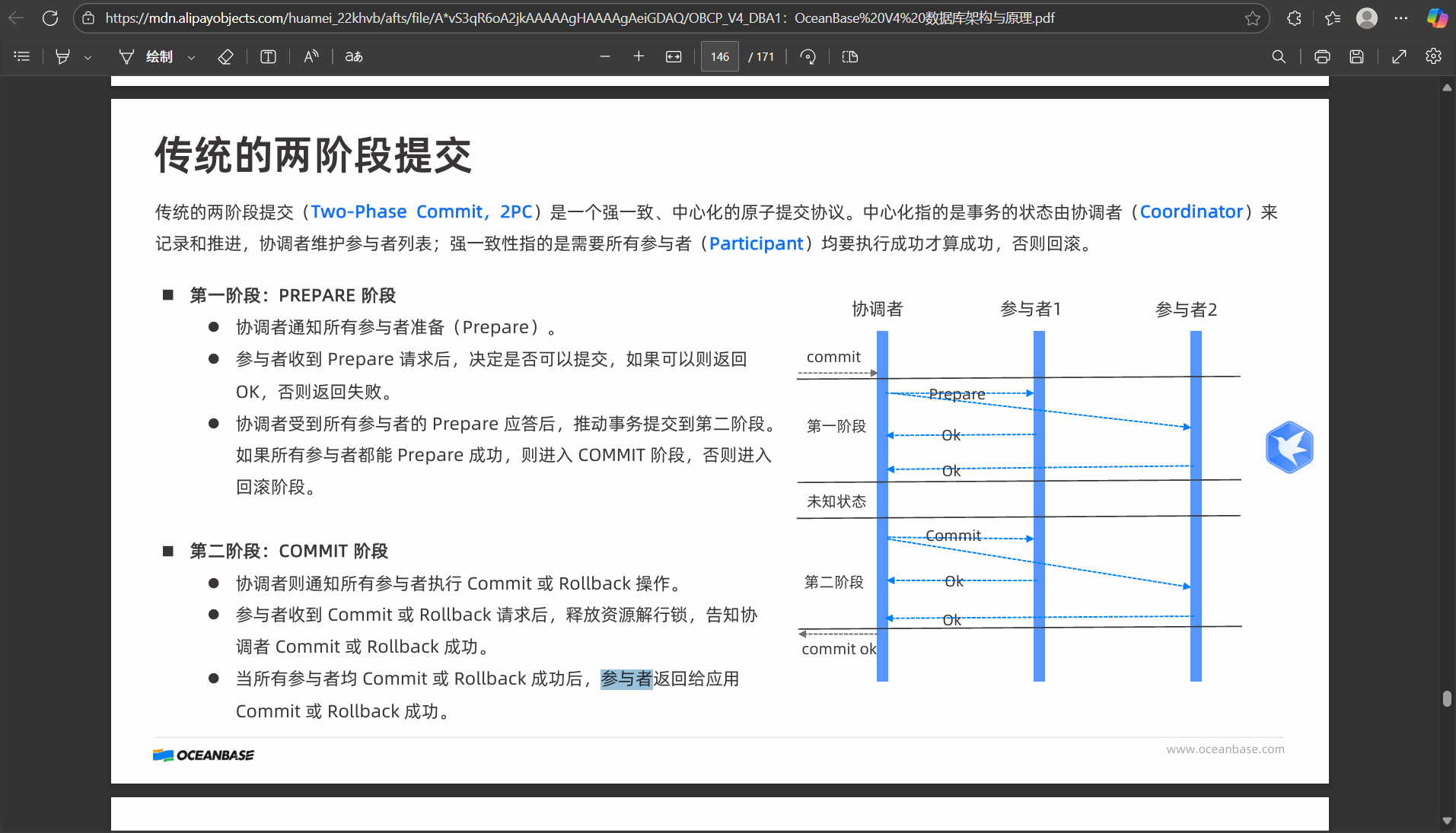
Task: Click the vertical scrollbar thumb
Action: (1447, 698)
